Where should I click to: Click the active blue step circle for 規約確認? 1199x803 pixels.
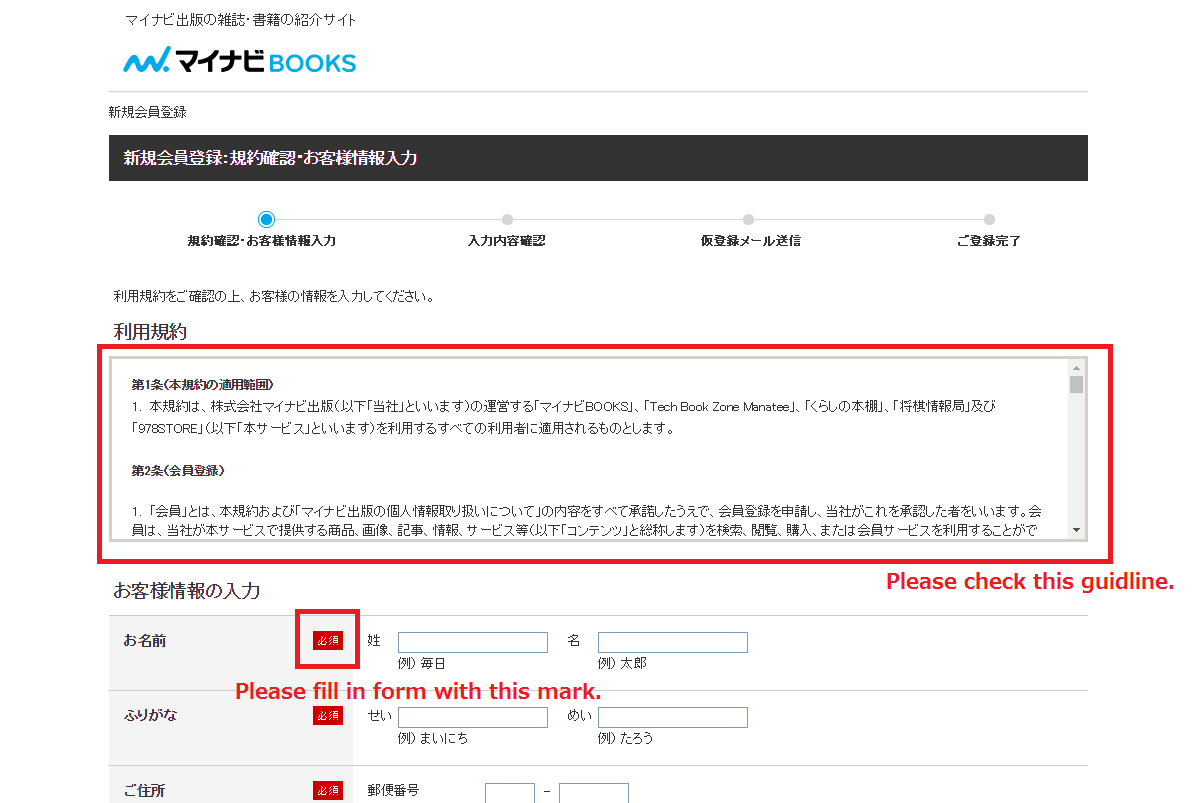[x=266, y=220]
